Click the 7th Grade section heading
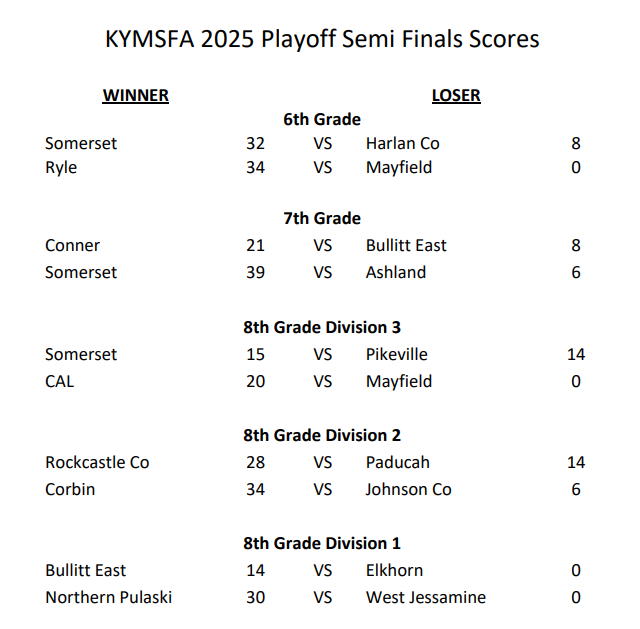The width and height of the screenshot is (640, 629). (322, 218)
